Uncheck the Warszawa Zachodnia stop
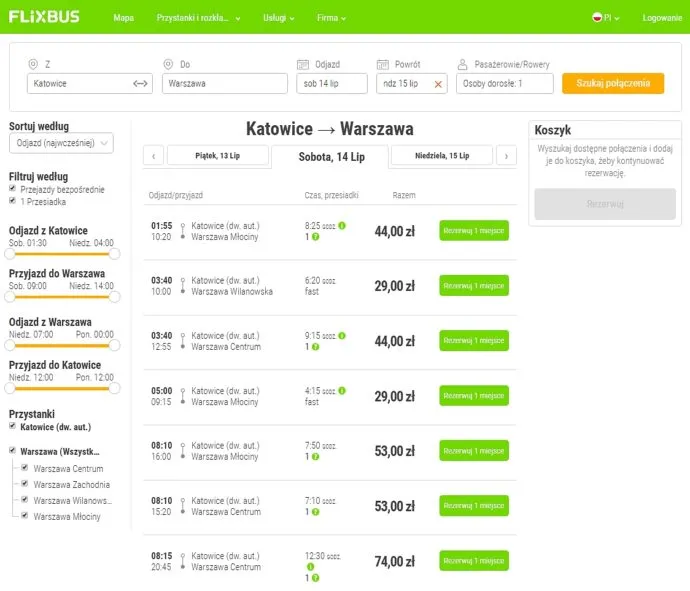Viewport: 690px width, 591px height. pos(26,484)
